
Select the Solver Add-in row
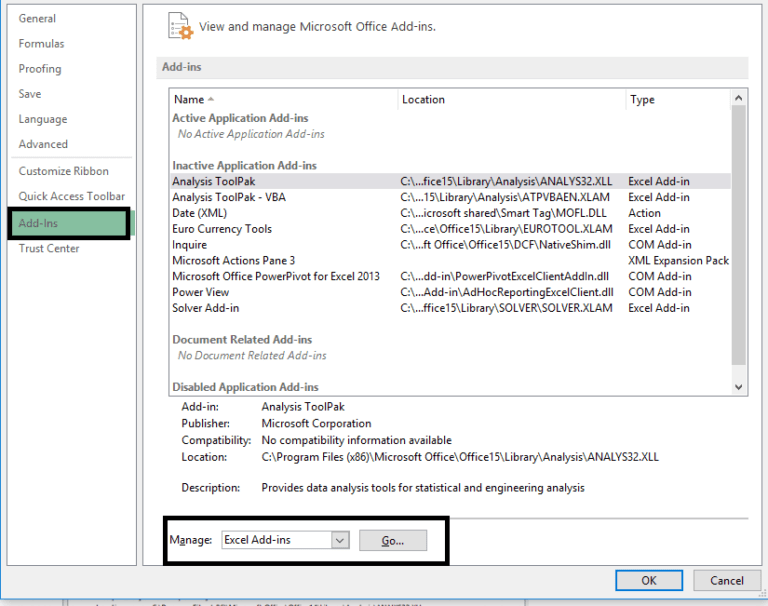tap(450, 308)
